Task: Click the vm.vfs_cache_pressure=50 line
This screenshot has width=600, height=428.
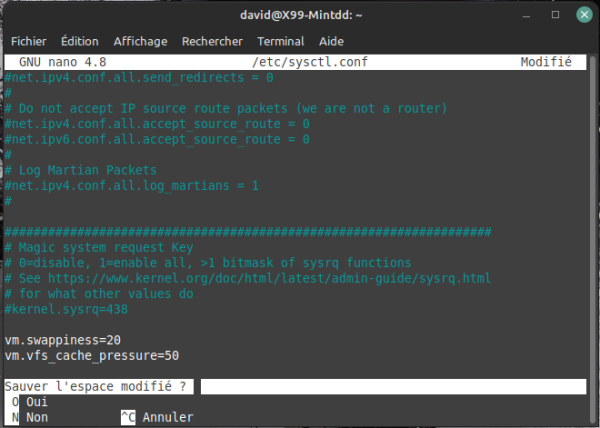Action: pos(92,355)
